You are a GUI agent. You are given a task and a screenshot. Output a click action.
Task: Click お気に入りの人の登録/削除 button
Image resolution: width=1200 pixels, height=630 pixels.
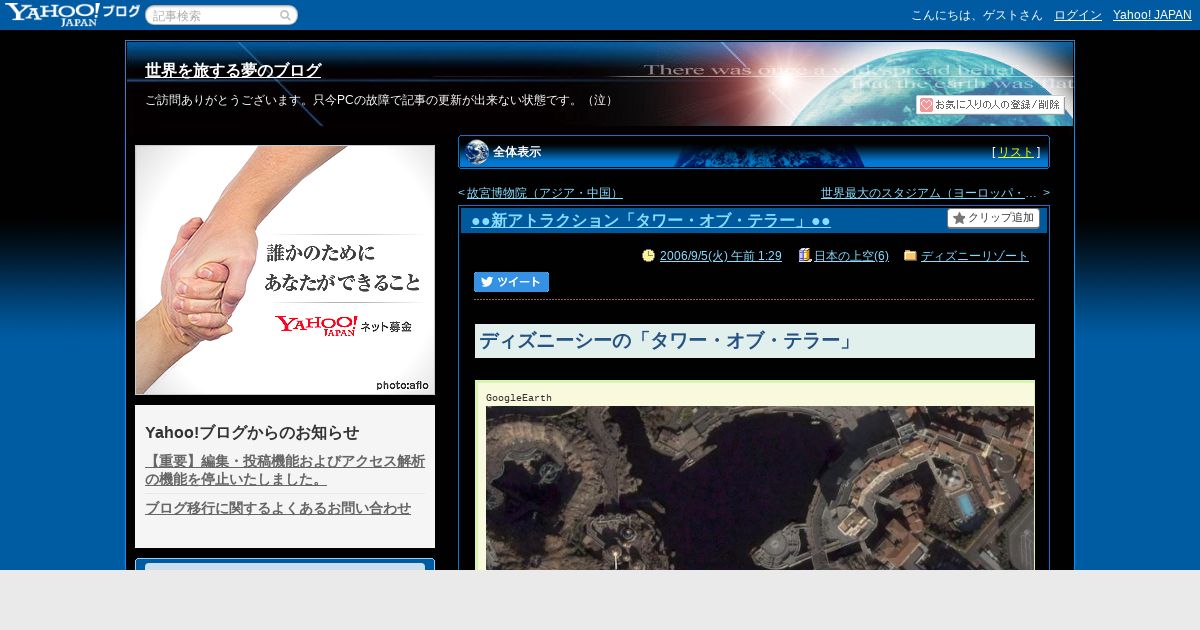click(x=990, y=105)
